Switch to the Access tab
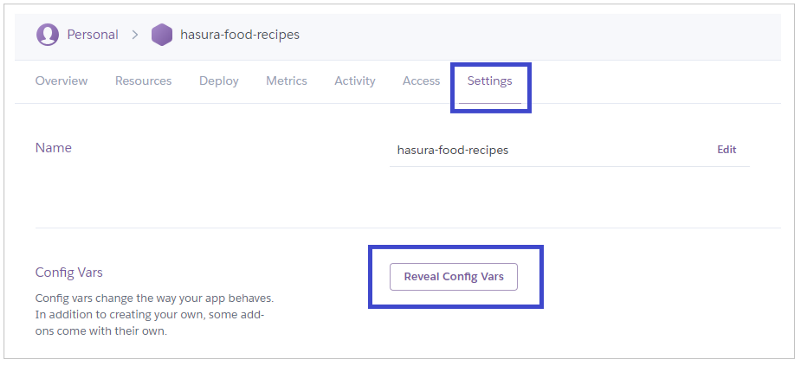This screenshot has width=800, height=365. 421,81
